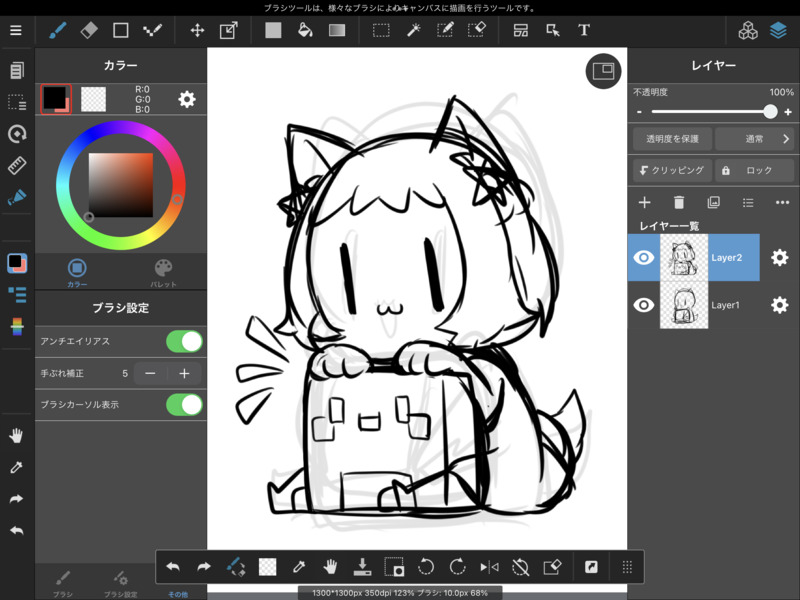
Task: Click Redo arrow in left sidebar
Action: 16,499
